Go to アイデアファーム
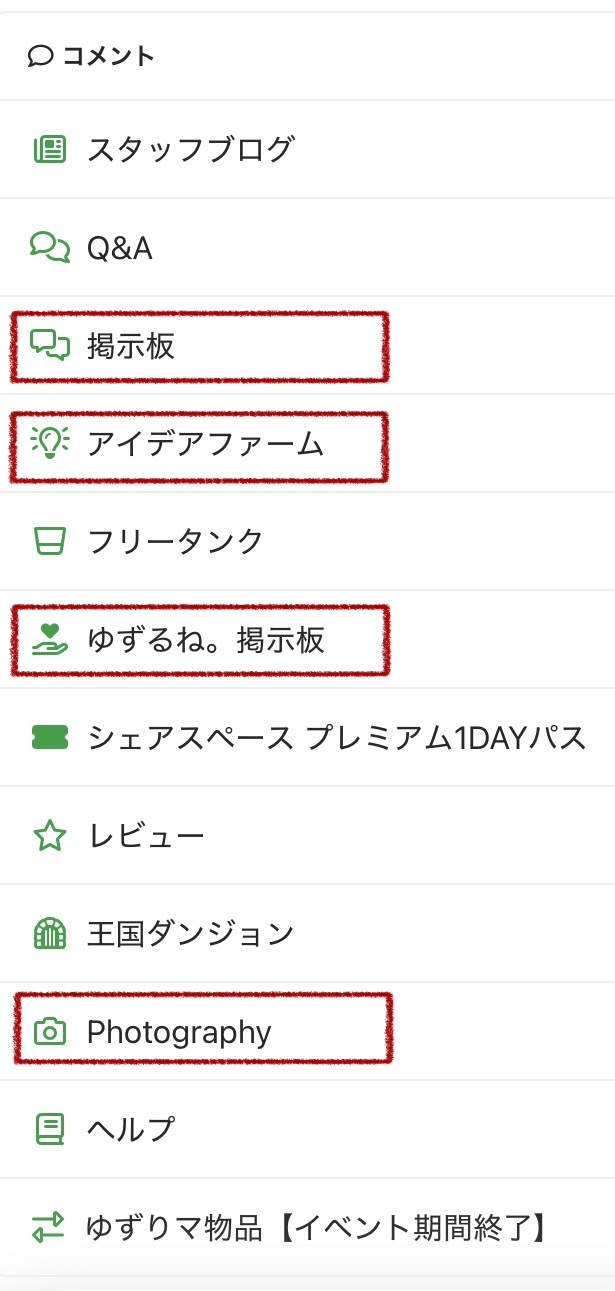615x1291 pixels. pyautogui.click(x=205, y=443)
